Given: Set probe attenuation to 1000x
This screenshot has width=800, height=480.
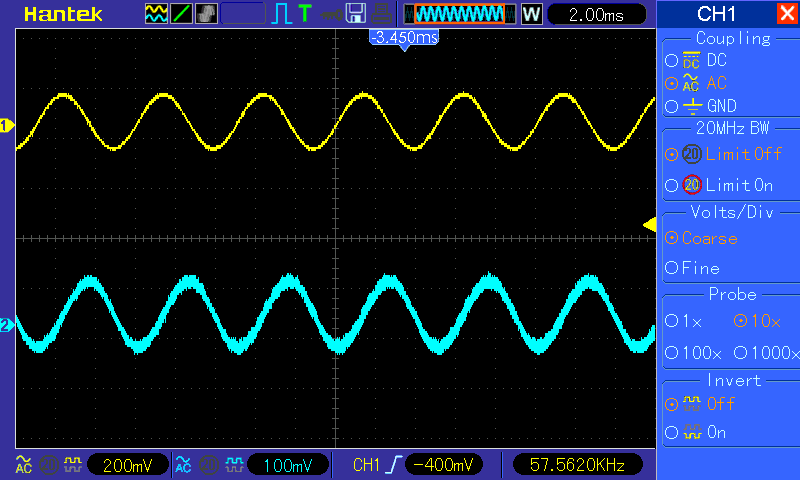Looking at the screenshot, I should 766,352.
